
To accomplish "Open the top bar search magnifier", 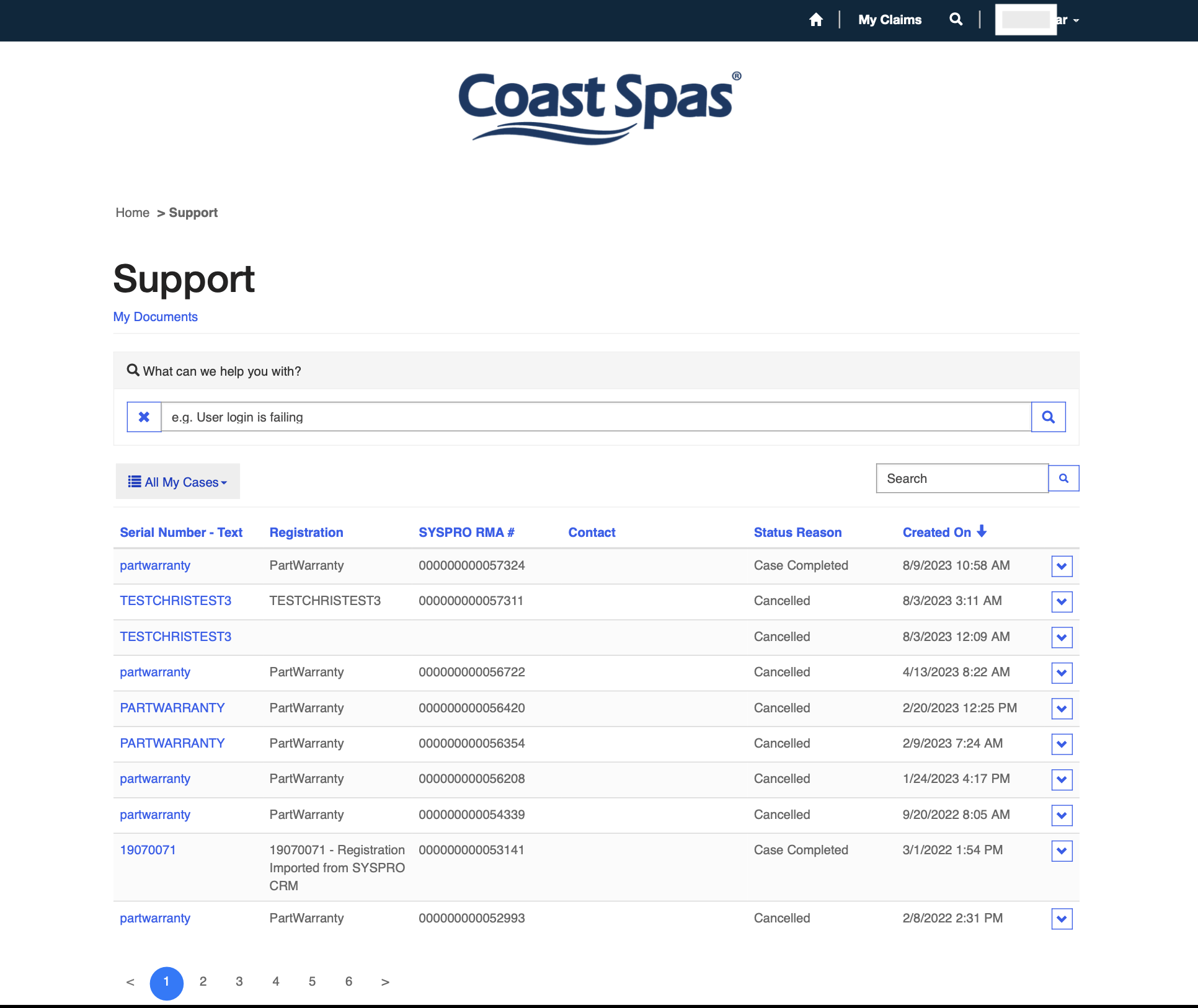I will pyautogui.click(x=956, y=20).
